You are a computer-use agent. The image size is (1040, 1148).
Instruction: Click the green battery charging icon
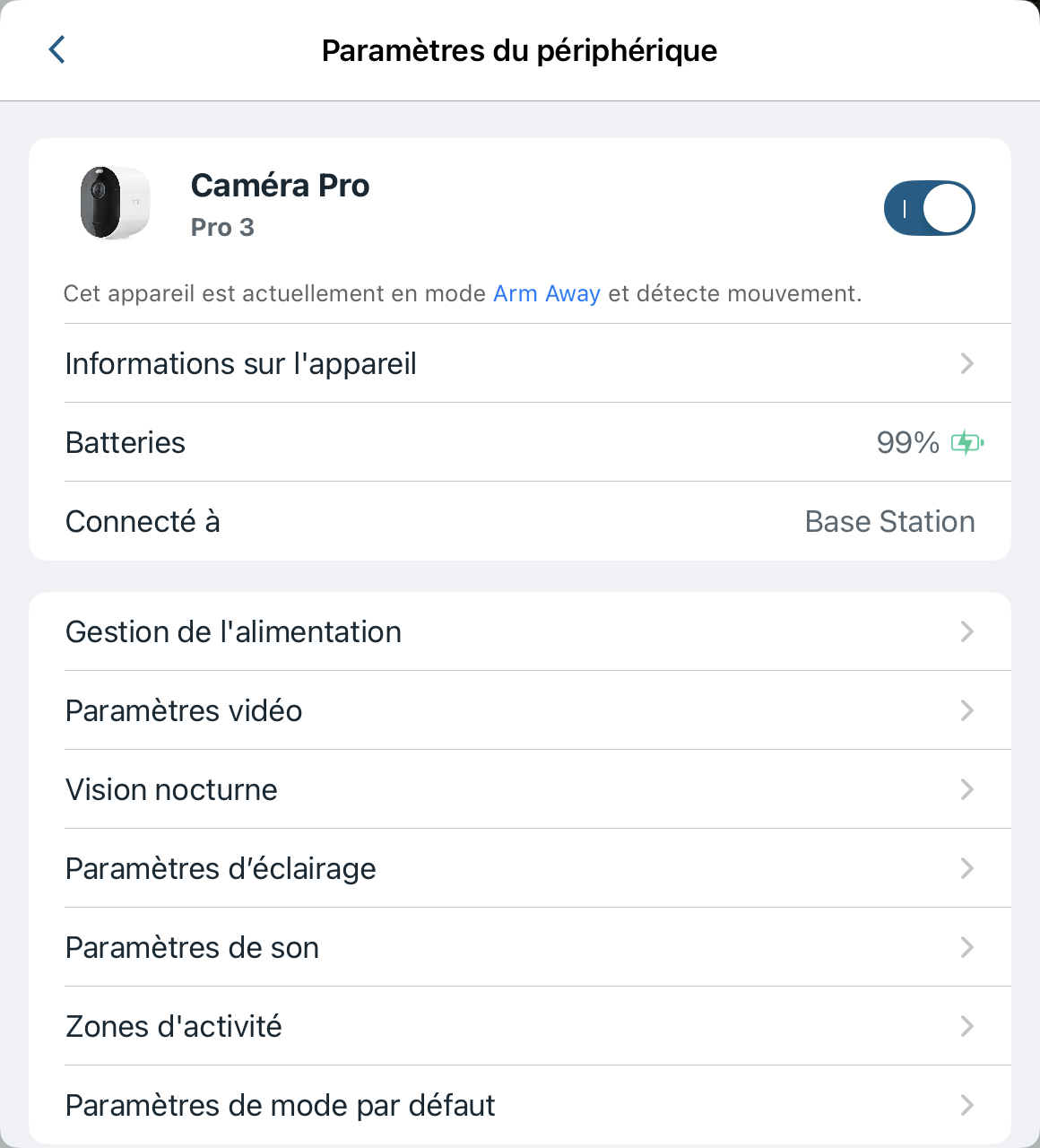click(967, 442)
